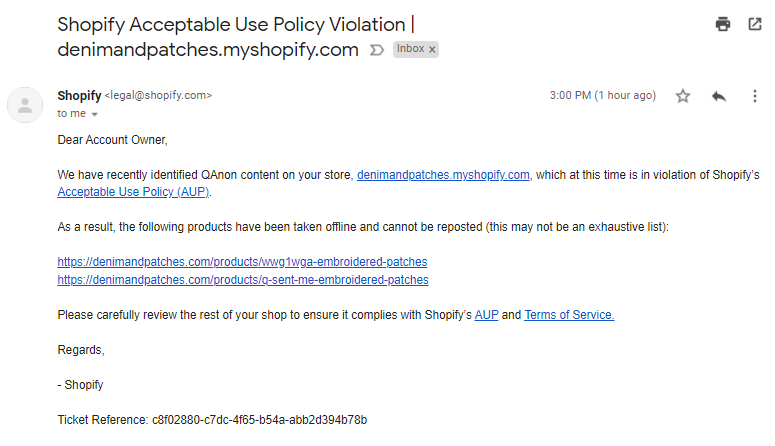This screenshot has width=775, height=446.
Task: Star this message from Shopify
Action: pos(683,96)
